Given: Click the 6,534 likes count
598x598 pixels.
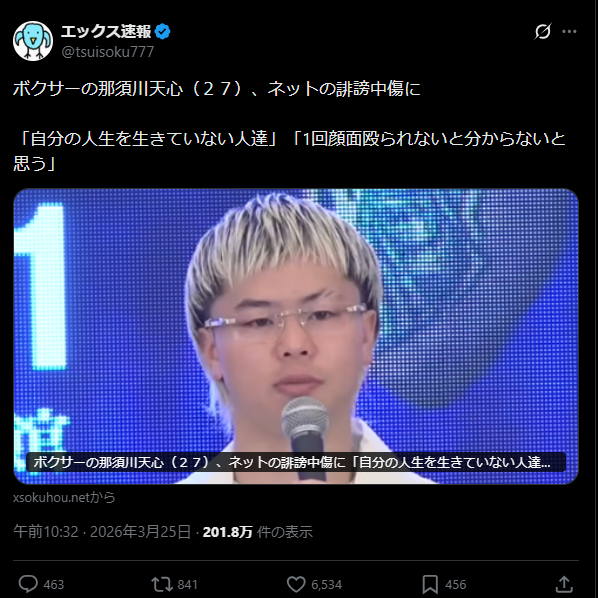Looking at the screenshot, I should click(326, 584).
